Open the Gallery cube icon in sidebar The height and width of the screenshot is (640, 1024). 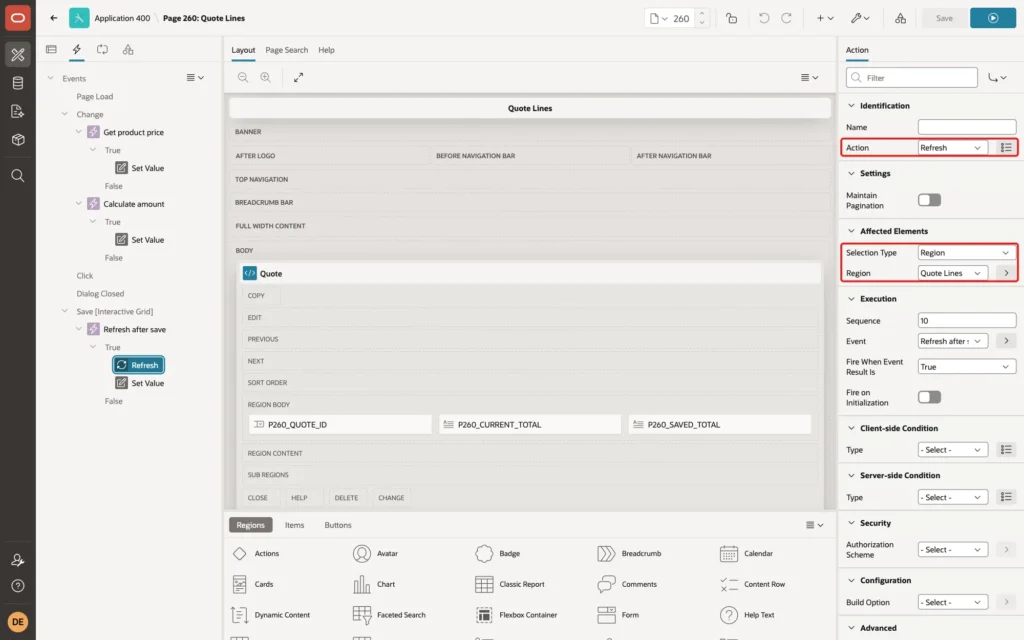coord(18,139)
